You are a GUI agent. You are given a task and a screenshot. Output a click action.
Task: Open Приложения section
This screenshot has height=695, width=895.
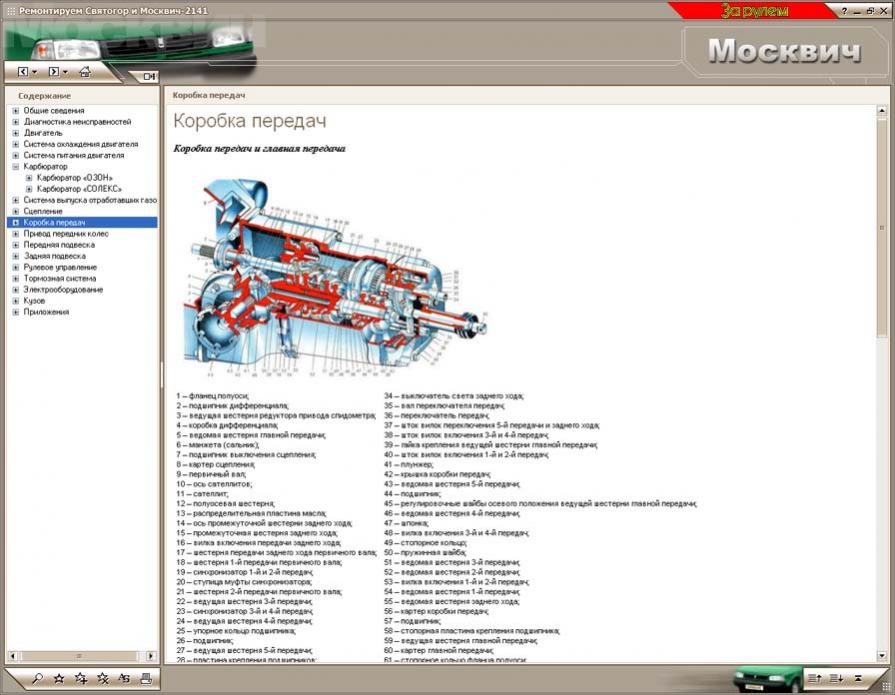[x=46, y=312]
